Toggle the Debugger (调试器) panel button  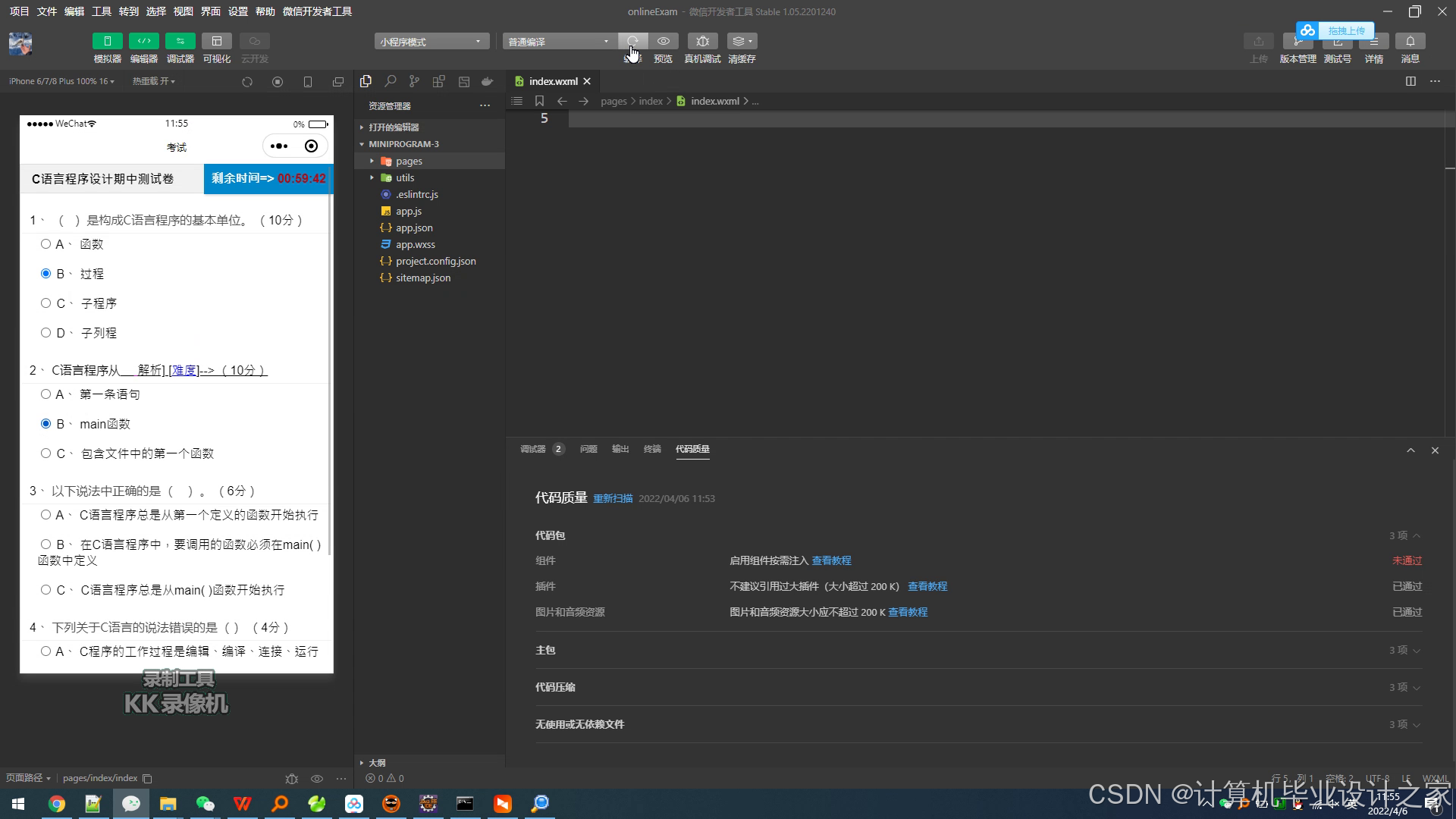click(180, 41)
